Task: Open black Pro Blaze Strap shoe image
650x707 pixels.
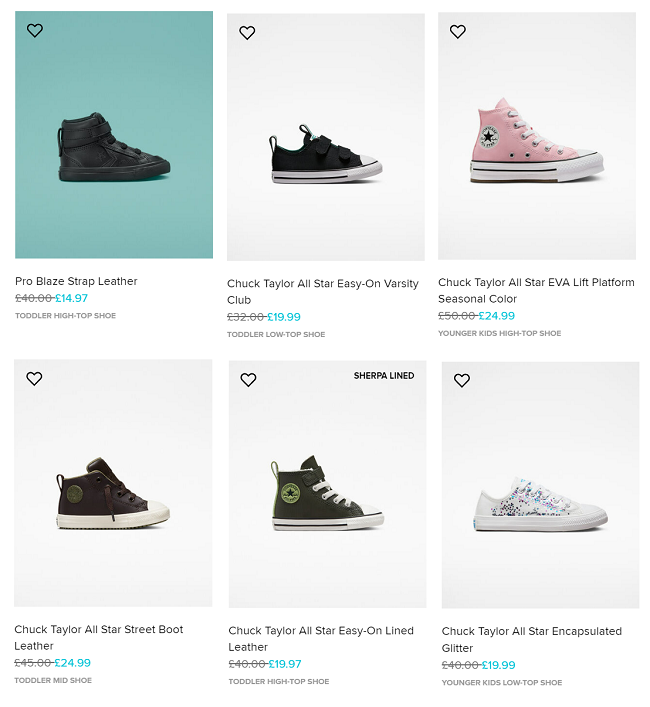Action: [x=114, y=147]
